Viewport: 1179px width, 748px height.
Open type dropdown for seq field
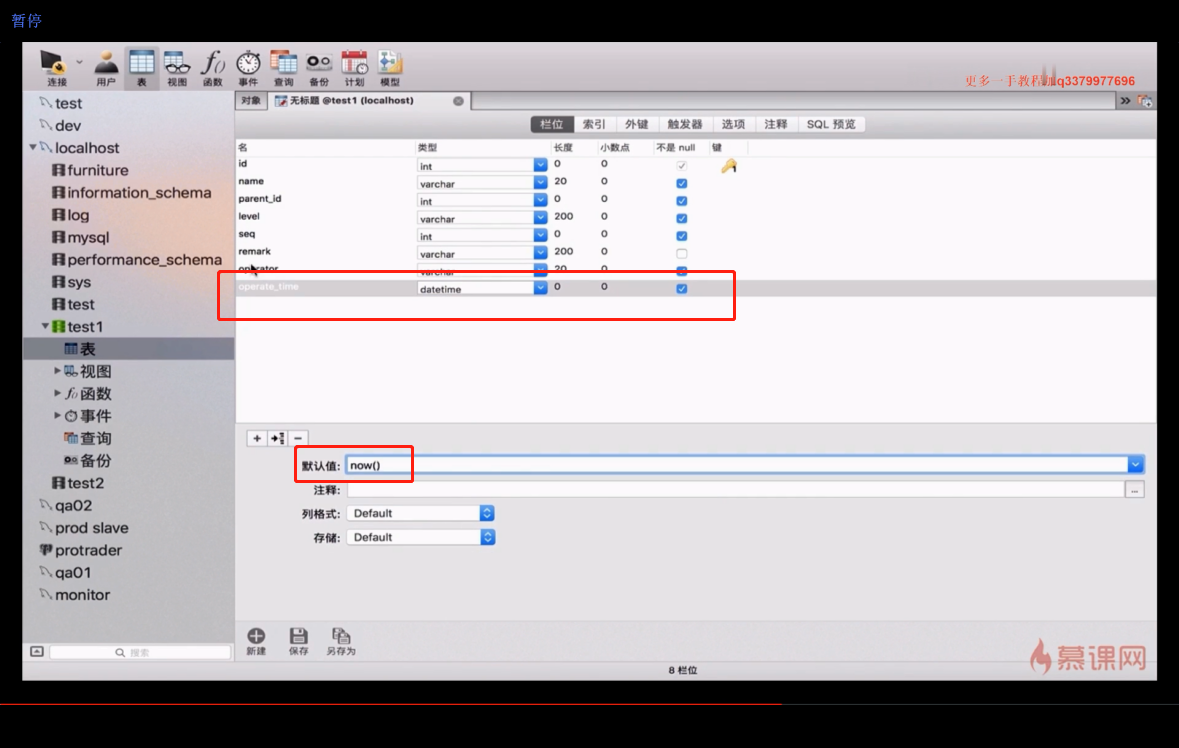point(540,235)
